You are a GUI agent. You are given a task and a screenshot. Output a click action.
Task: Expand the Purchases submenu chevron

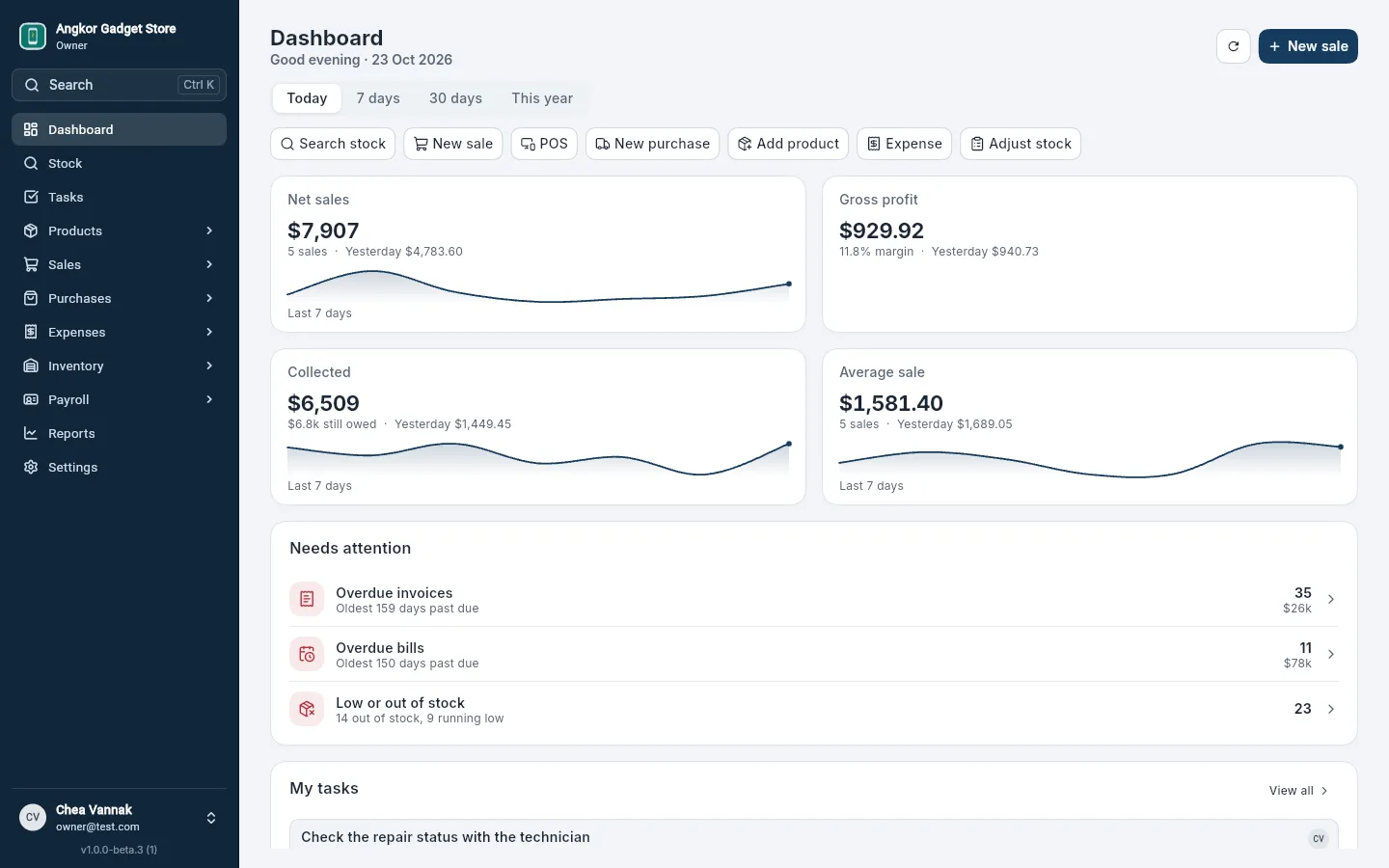click(x=209, y=298)
